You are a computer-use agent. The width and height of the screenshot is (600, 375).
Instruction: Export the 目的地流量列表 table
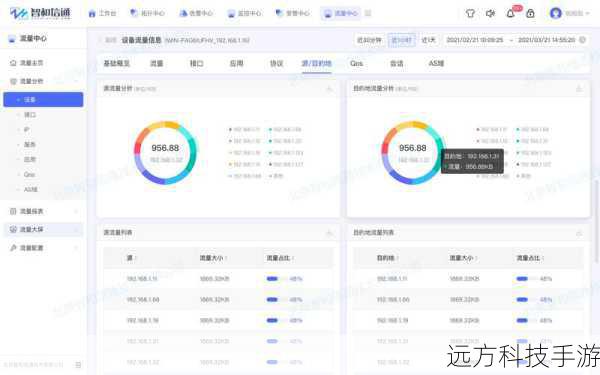[579, 233]
